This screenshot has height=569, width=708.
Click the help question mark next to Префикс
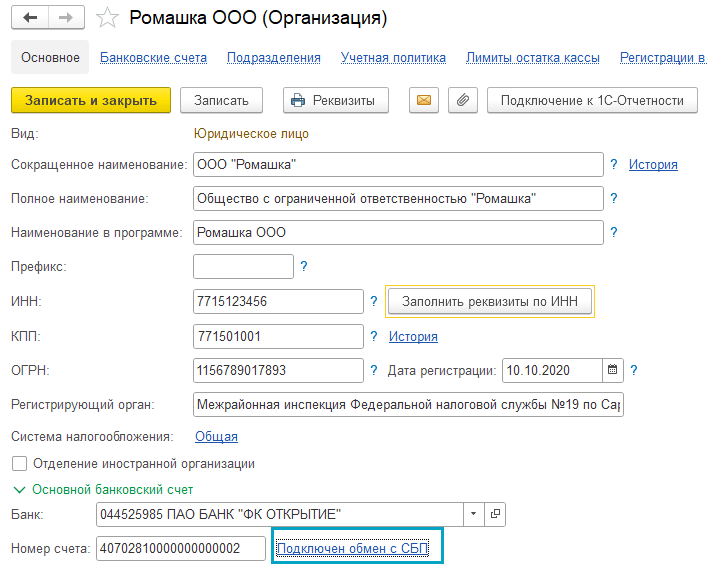point(303,266)
